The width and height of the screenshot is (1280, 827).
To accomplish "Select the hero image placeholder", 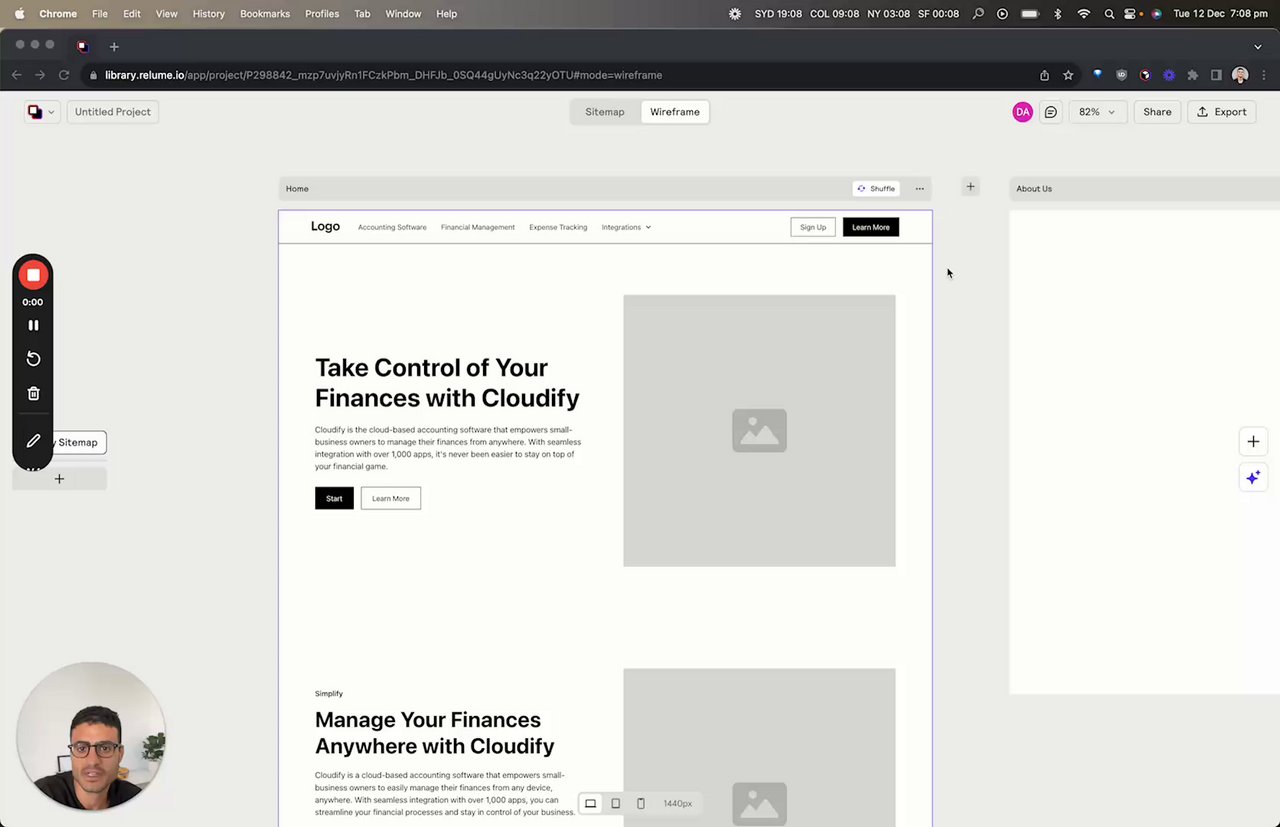I will (x=759, y=430).
